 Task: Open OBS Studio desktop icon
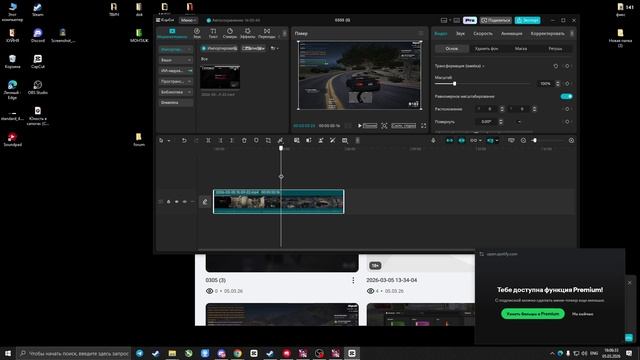[38, 87]
